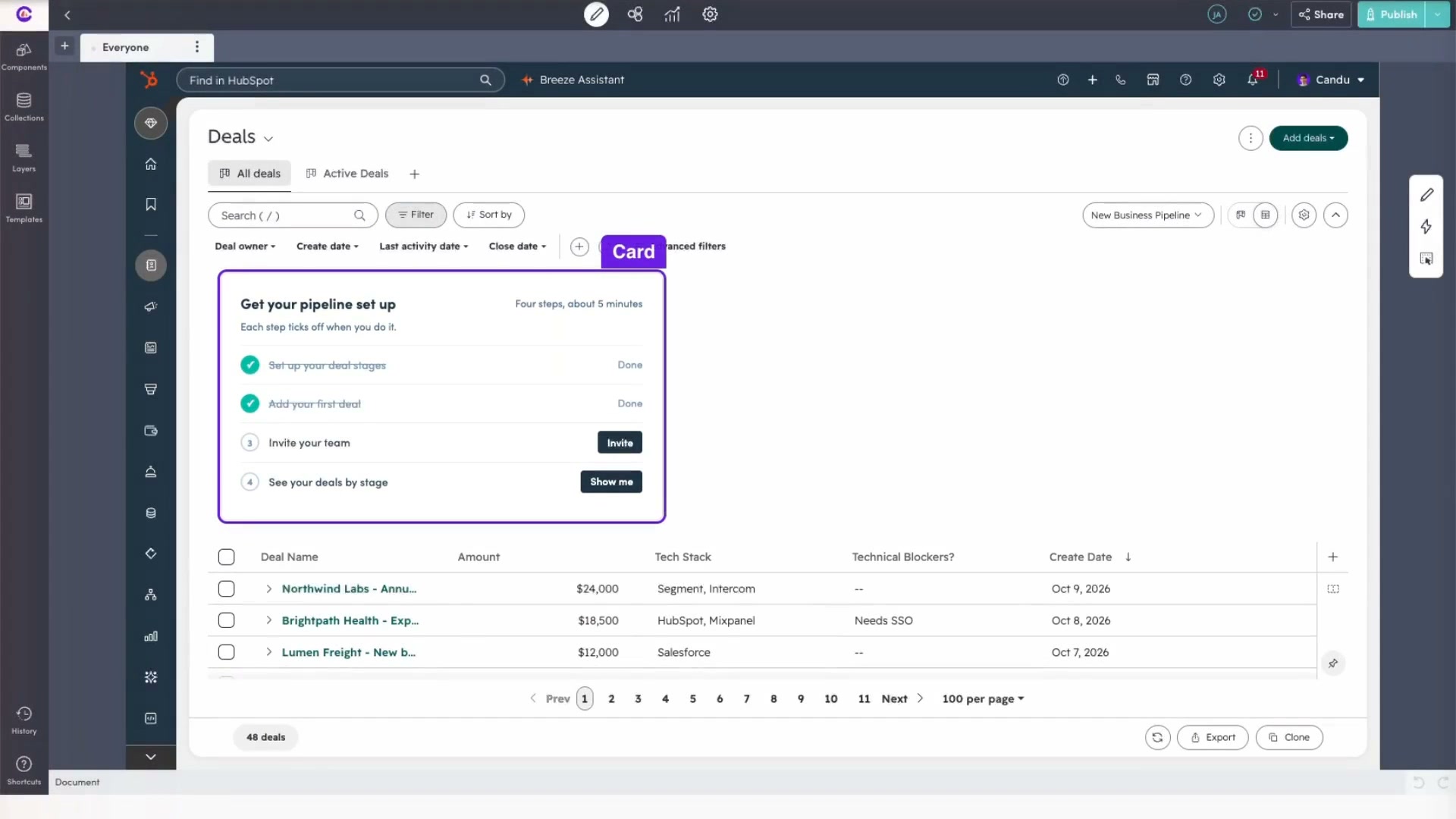Click the Publish button

tap(1392, 14)
